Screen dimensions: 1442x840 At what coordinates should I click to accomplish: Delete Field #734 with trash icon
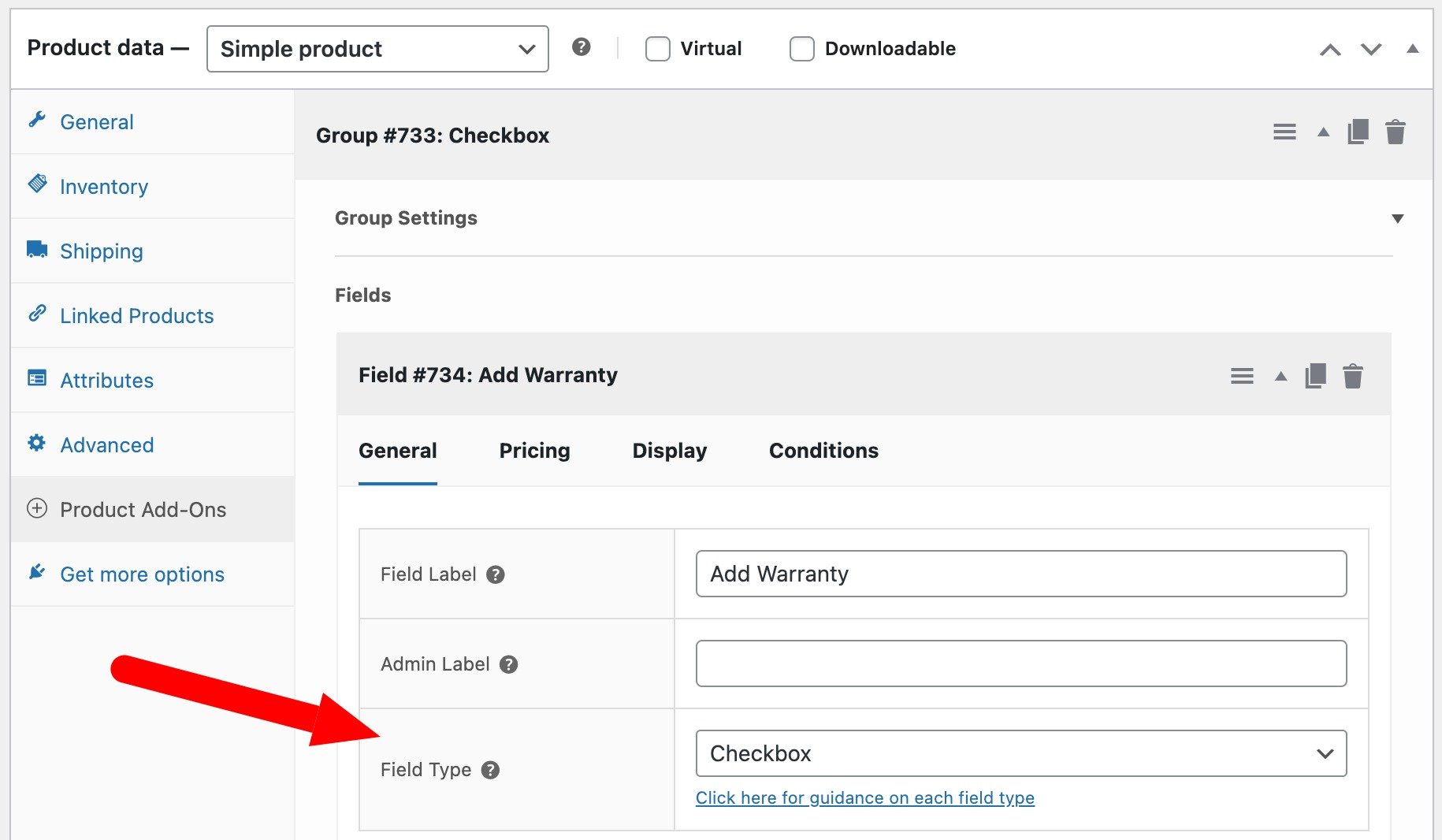[x=1355, y=376]
